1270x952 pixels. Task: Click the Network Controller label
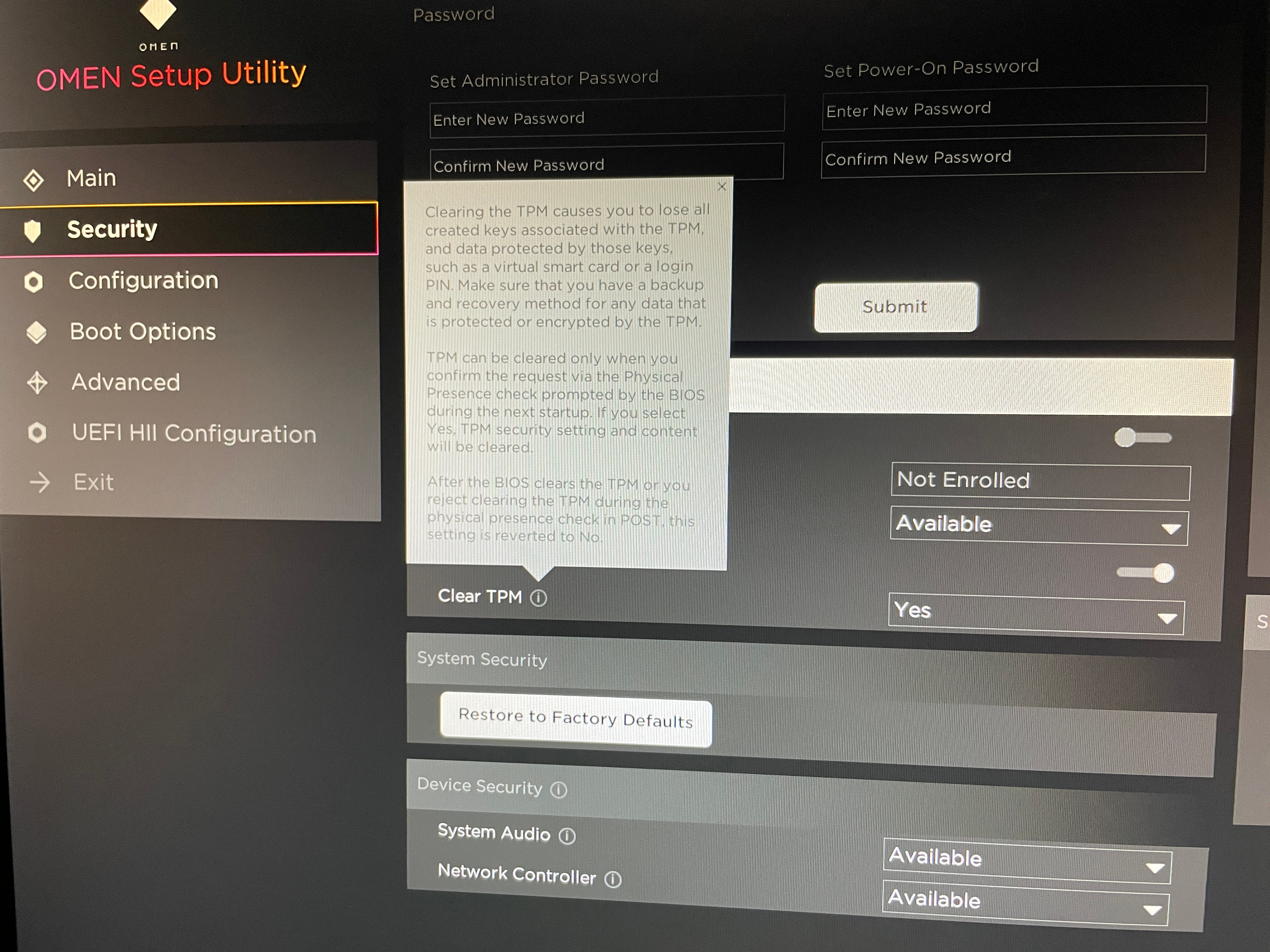[x=517, y=874]
